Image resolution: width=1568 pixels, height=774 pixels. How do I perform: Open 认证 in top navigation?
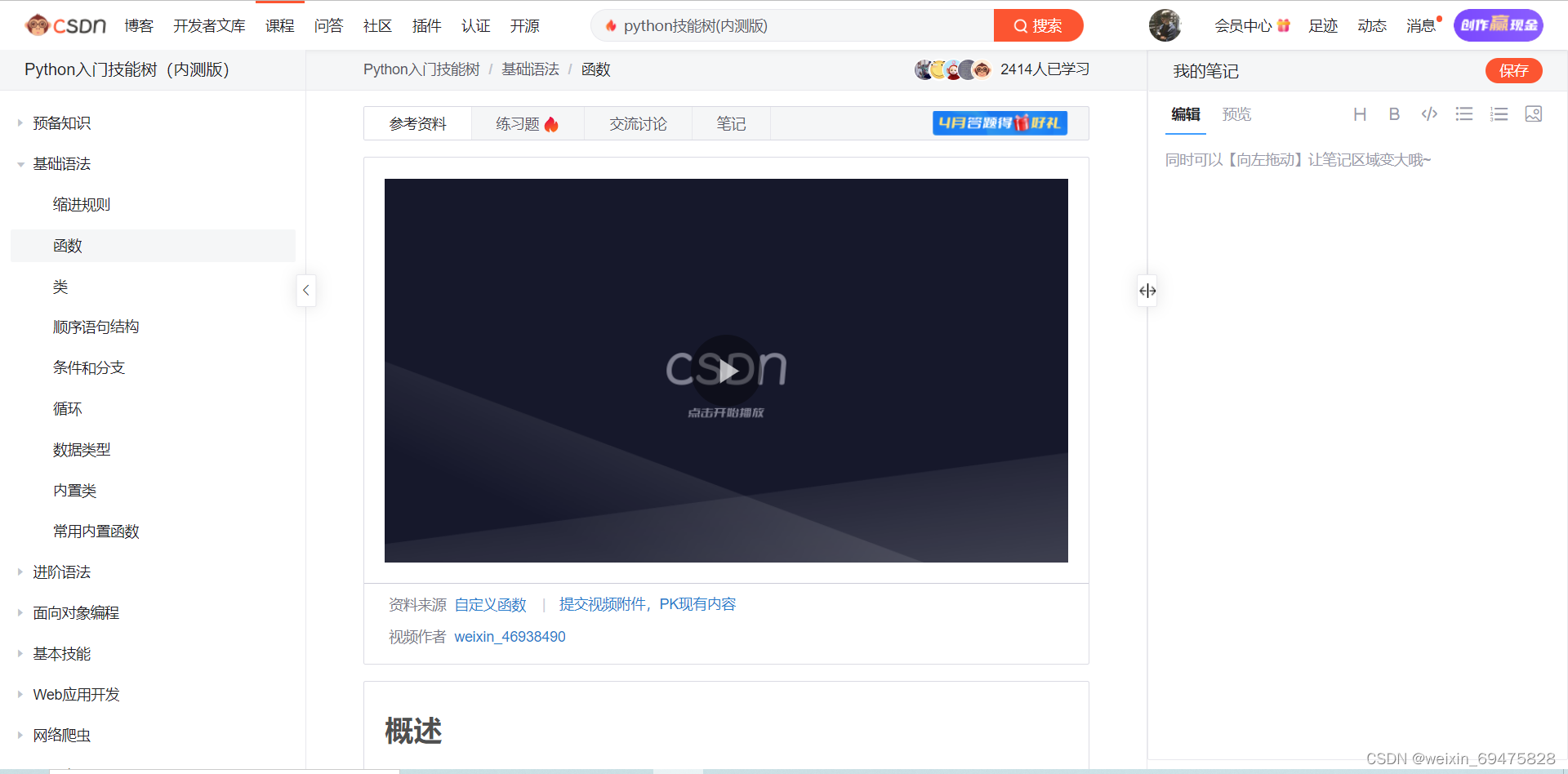point(475,25)
